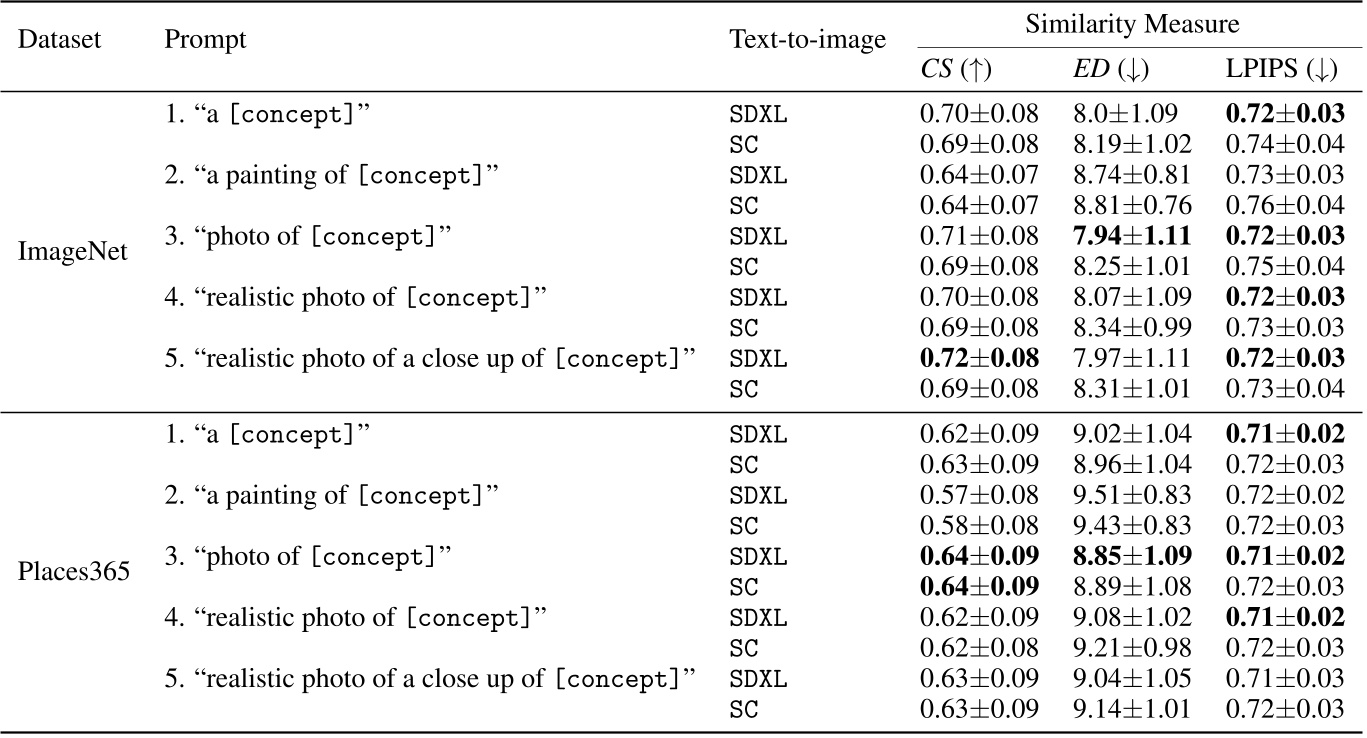Select the CS value 0.57±0.08
Image resolution: width=1367 pixels, height=738 pixels.
979,497
